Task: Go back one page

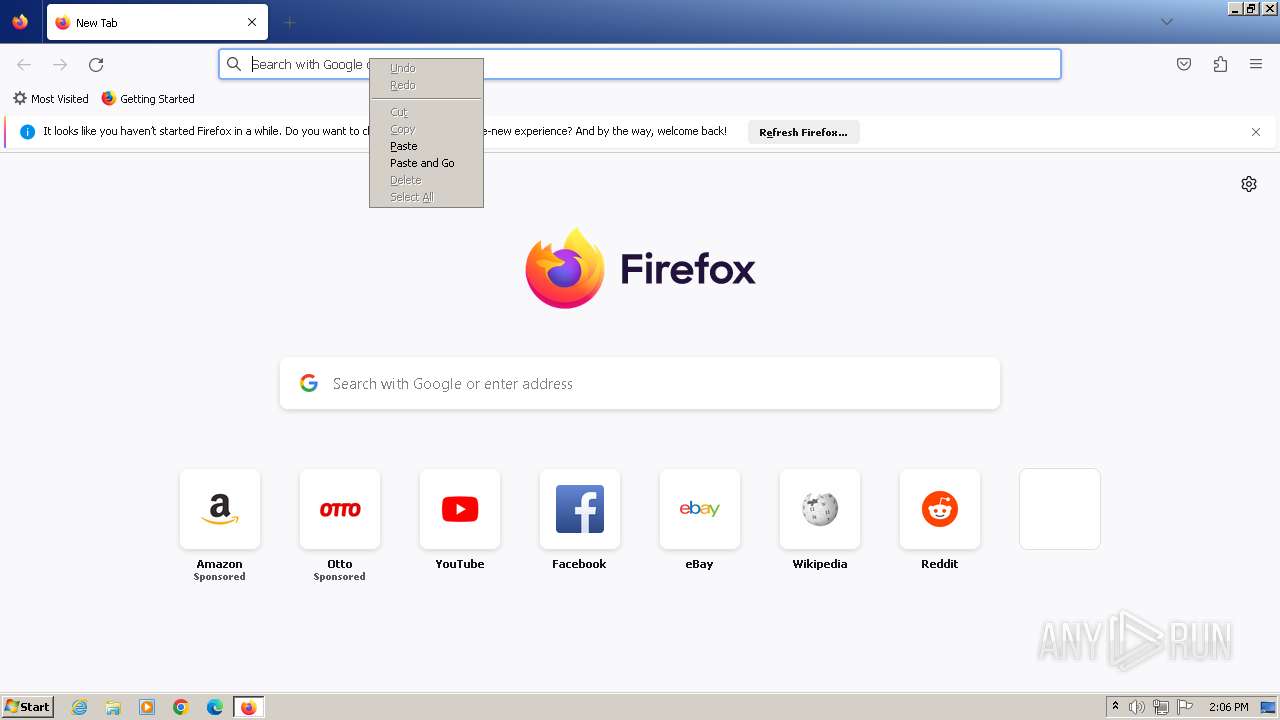Action: 24,64
